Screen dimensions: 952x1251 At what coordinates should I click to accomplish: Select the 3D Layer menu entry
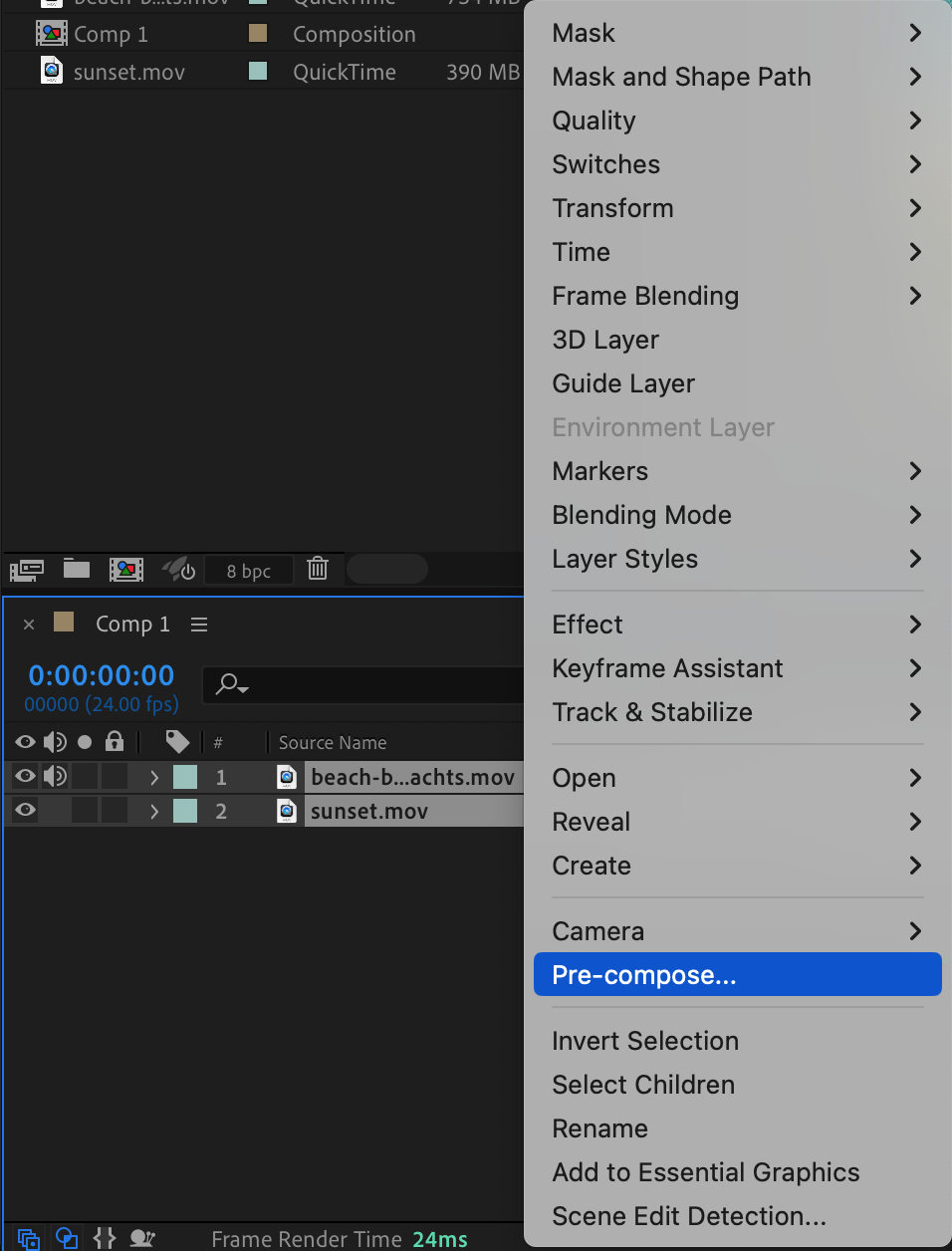click(605, 340)
